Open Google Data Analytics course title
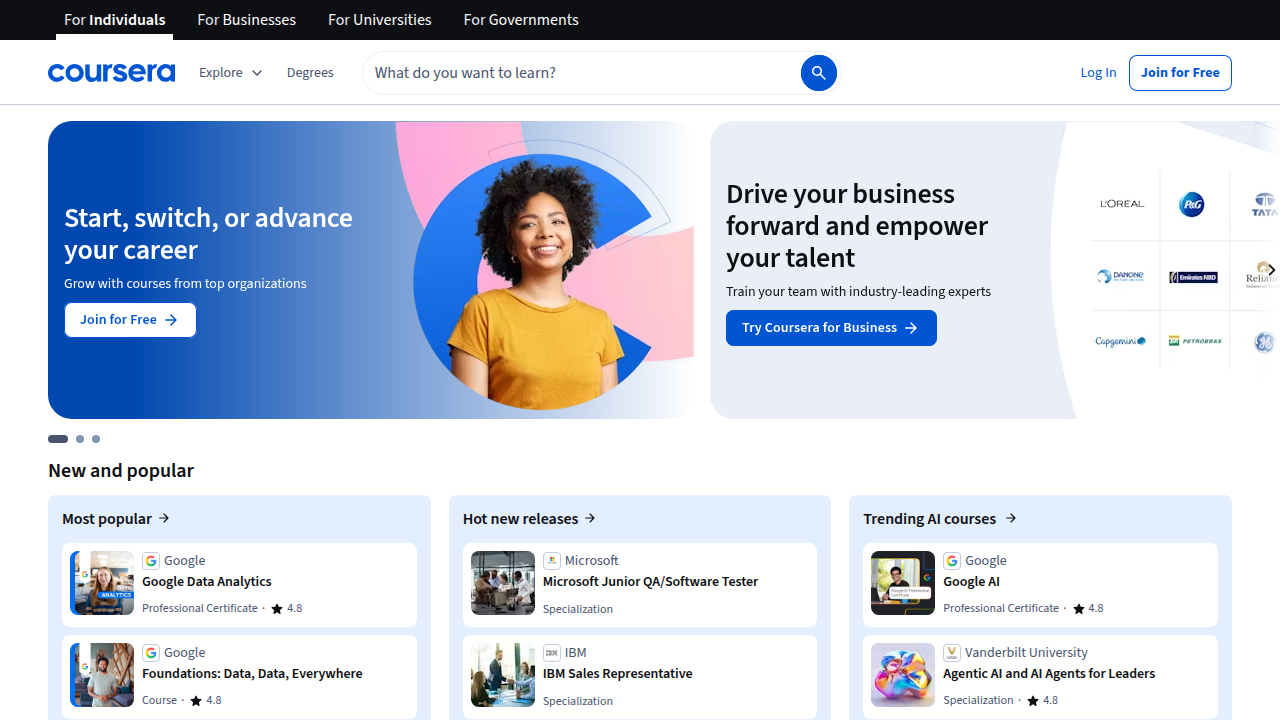The width and height of the screenshot is (1280, 720). pos(207,582)
